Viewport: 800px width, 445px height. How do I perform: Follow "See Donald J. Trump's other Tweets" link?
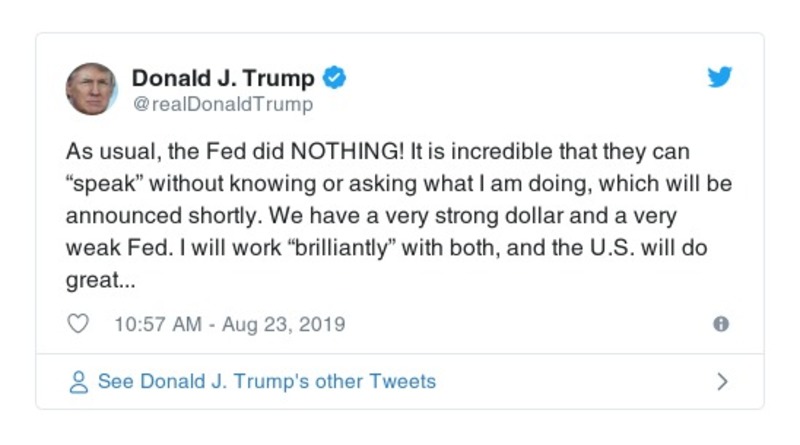pyautogui.click(x=266, y=381)
